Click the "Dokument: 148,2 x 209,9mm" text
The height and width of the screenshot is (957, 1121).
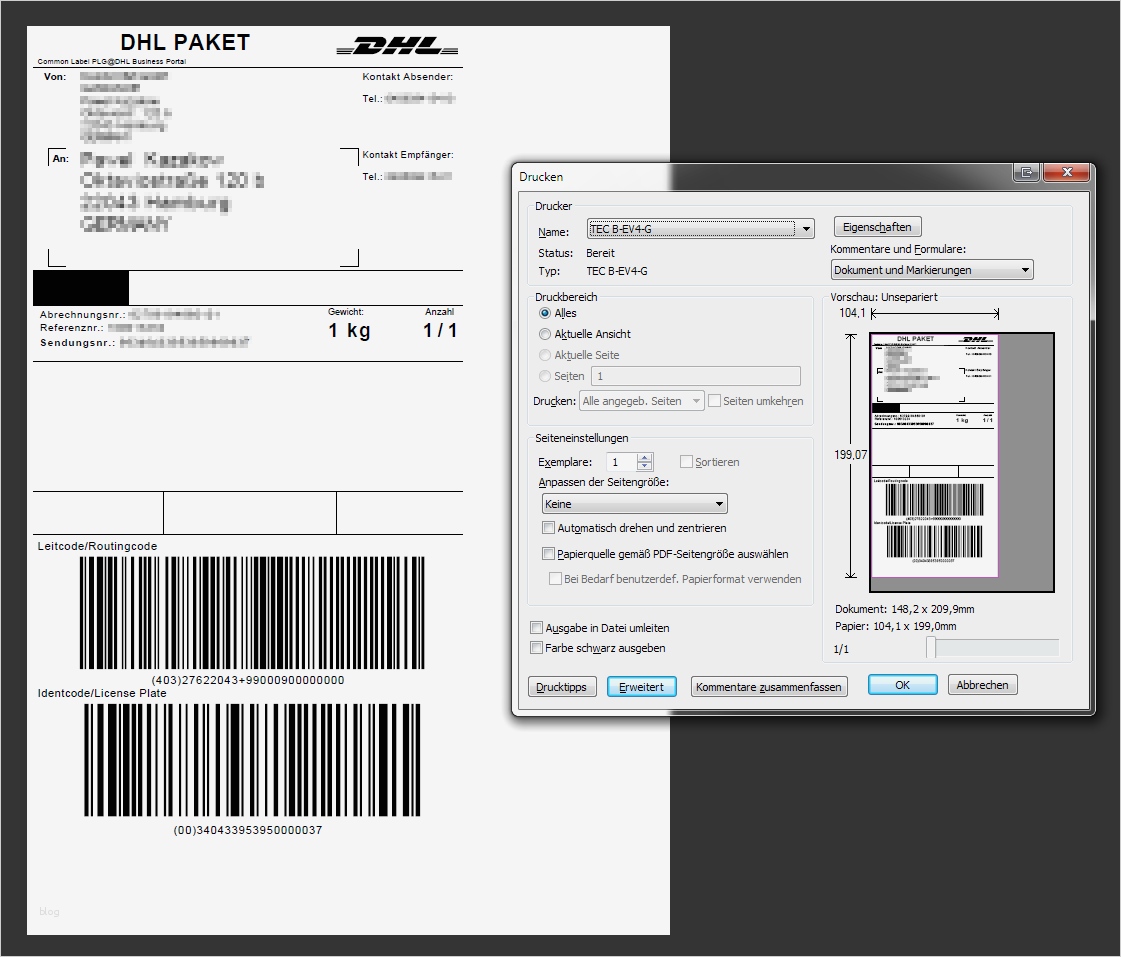(904, 610)
